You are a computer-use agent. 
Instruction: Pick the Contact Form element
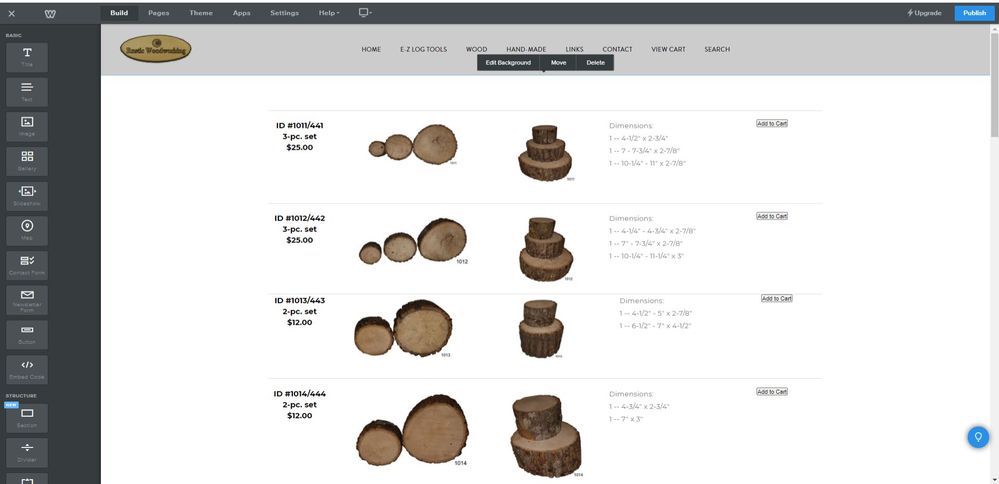[27, 264]
